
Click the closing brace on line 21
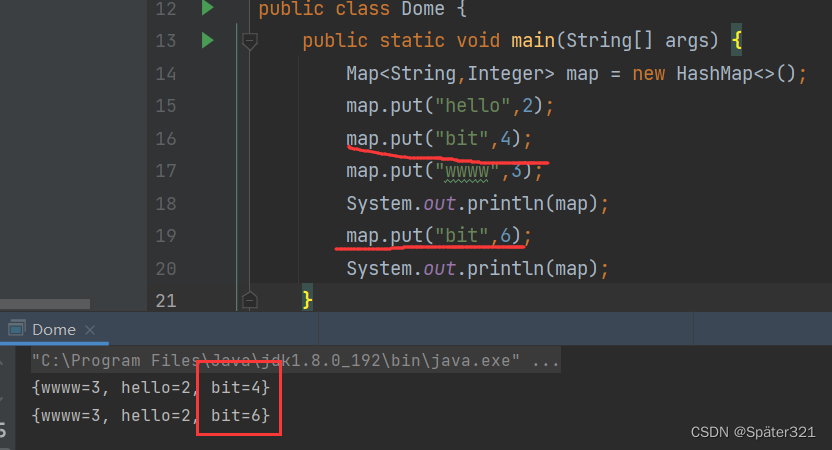pyautogui.click(x=308, y=299)
